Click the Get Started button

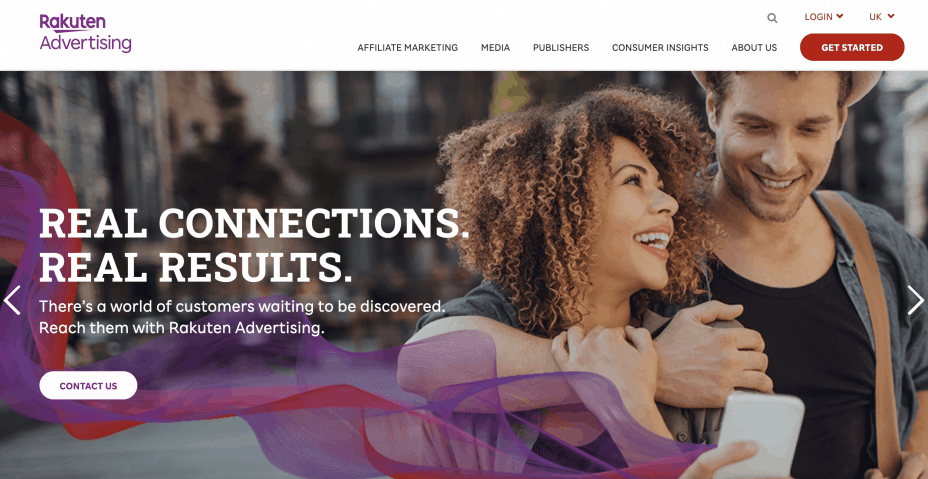click(x=852, y=47)
